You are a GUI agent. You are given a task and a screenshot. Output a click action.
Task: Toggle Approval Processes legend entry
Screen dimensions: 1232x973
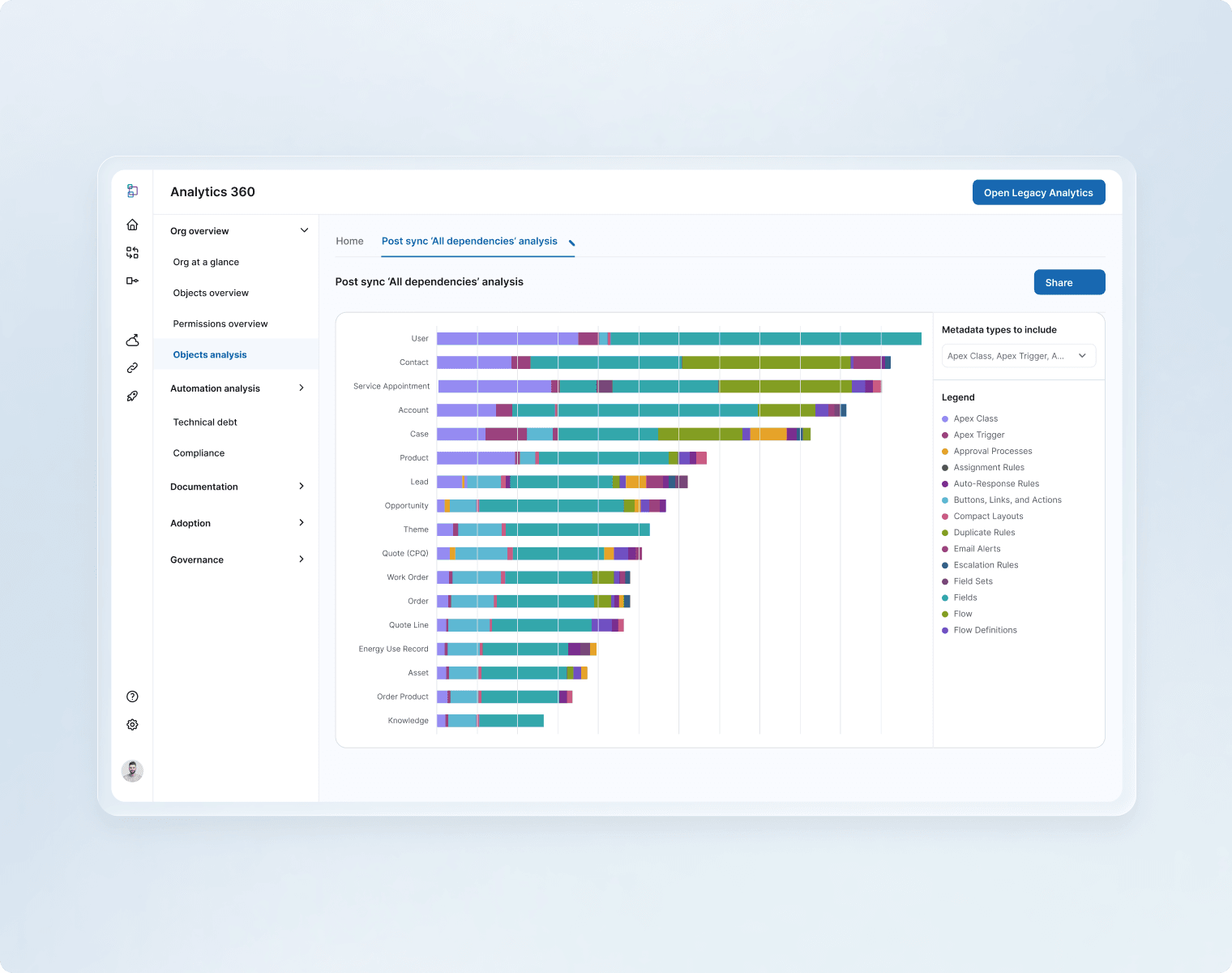tap(986, 451)
